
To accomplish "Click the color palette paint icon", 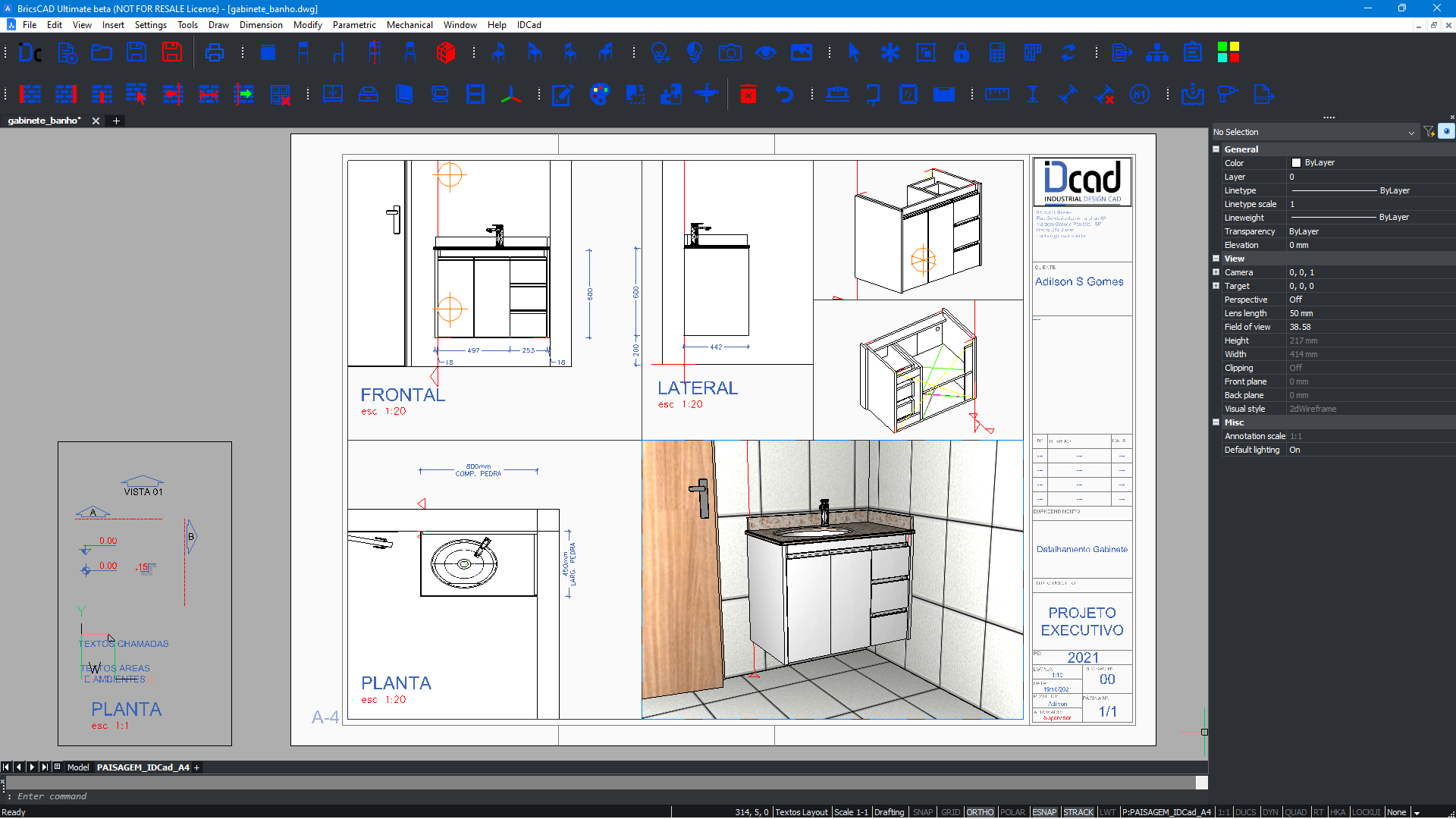I will [x=600, y=94].
